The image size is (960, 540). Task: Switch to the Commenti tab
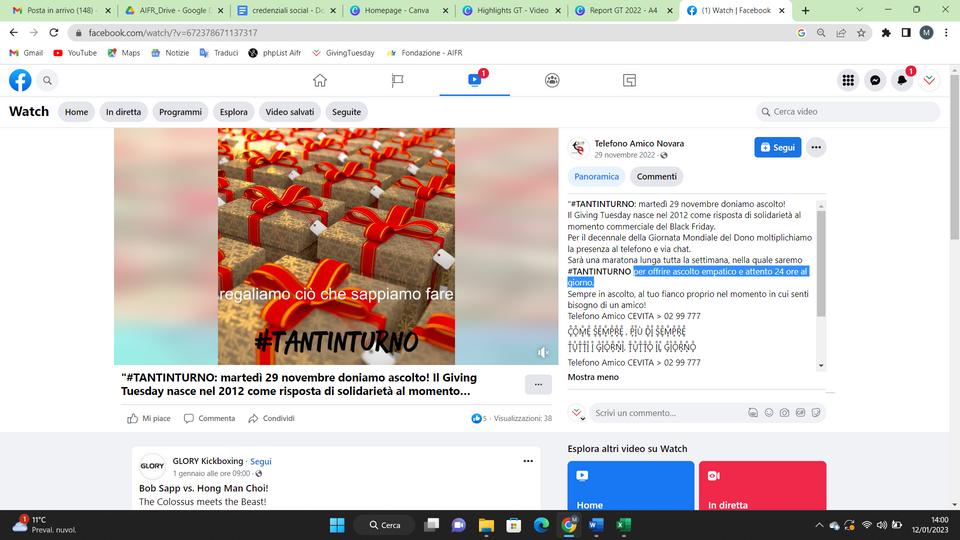point(656,176)
